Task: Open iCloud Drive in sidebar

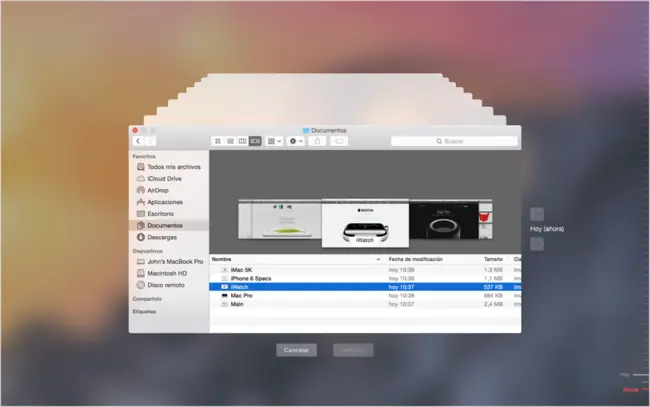Action: 164,178
